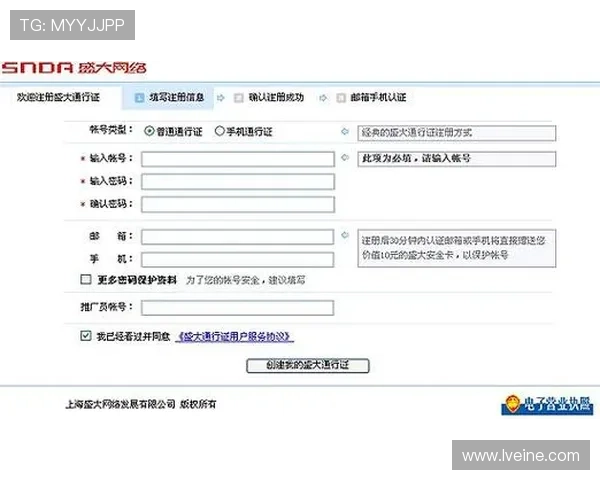Image resolution: width=600 pixels, height=480 pixels.
Task: Select the 普通通行证 radio button
Action: [149, 131]
